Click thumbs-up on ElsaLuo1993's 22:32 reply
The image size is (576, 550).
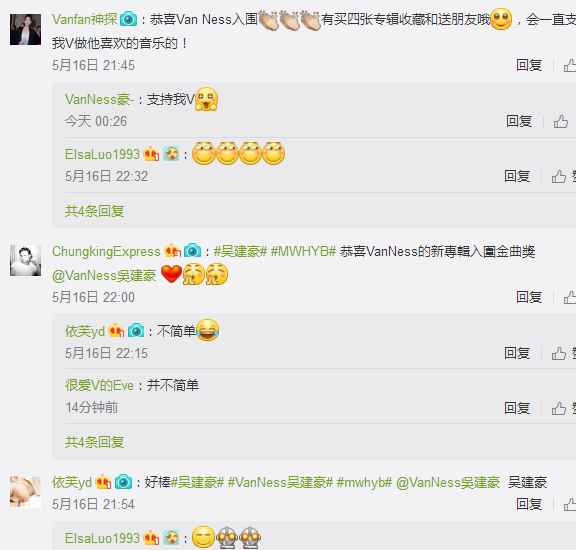point(558,177)
